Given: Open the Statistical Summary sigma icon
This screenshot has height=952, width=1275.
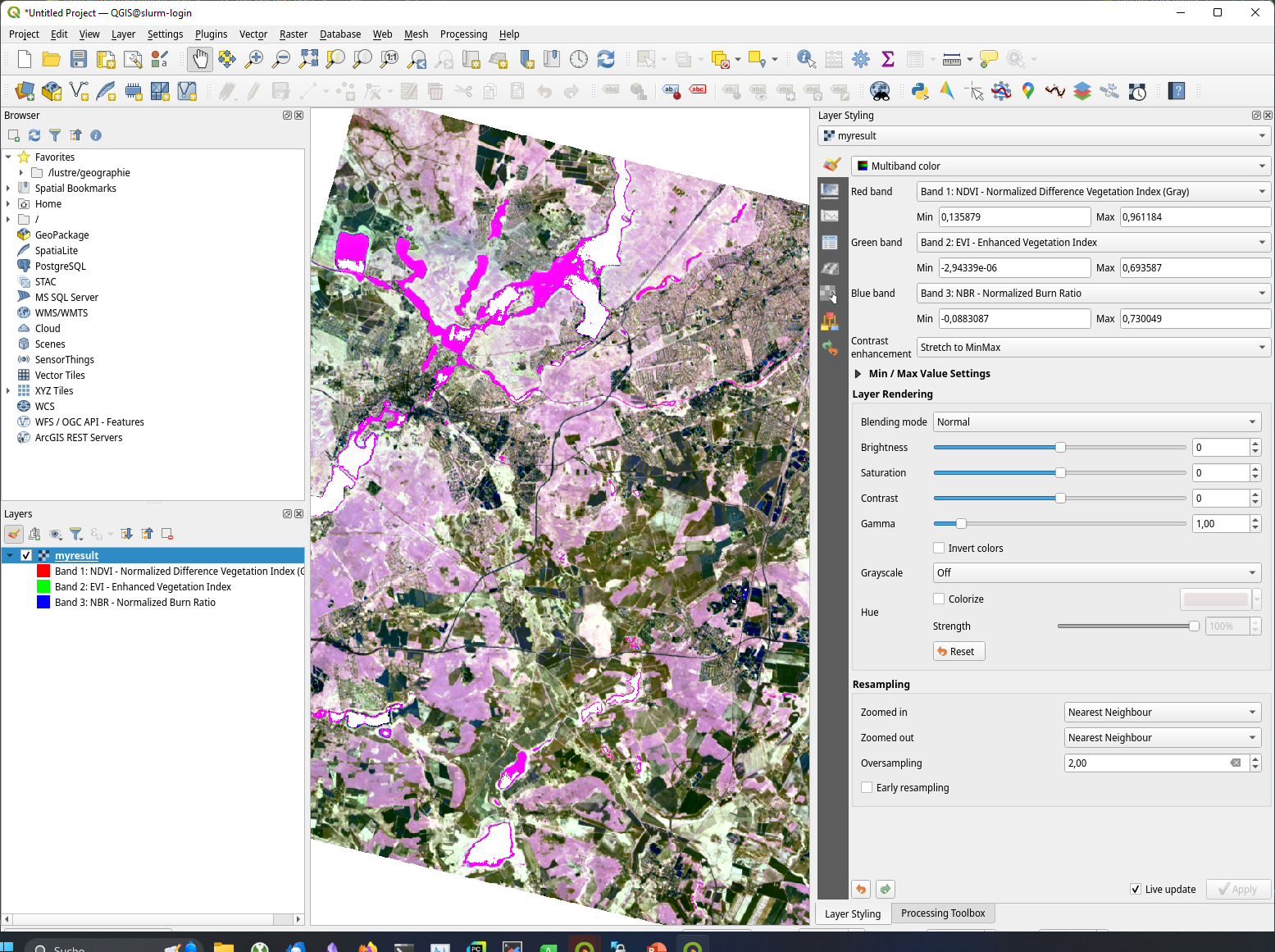Looking at the screenshot, I should [887, 59].
